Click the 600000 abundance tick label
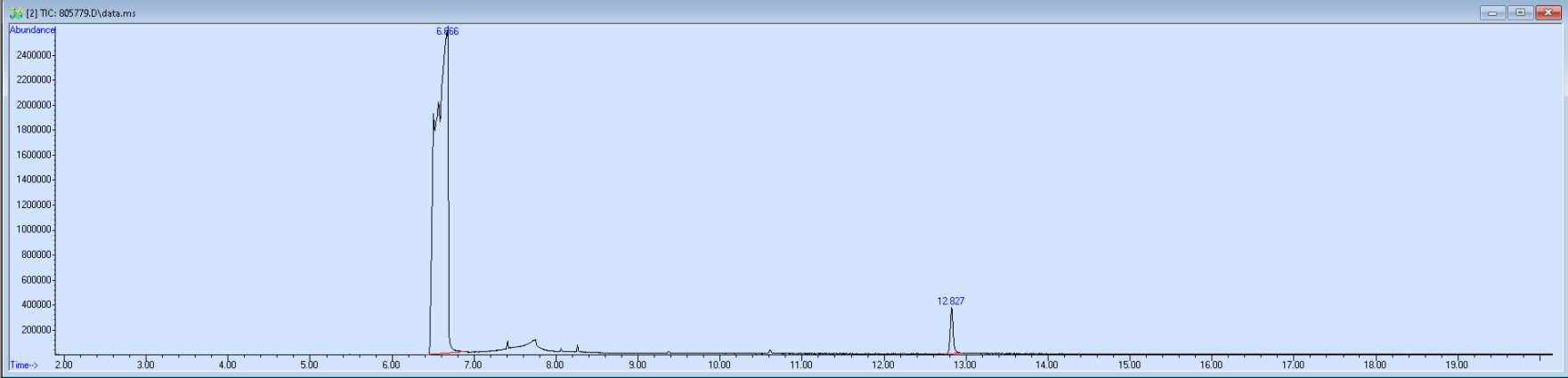Viewport: 1568px width, 378px height. point(37,280)
